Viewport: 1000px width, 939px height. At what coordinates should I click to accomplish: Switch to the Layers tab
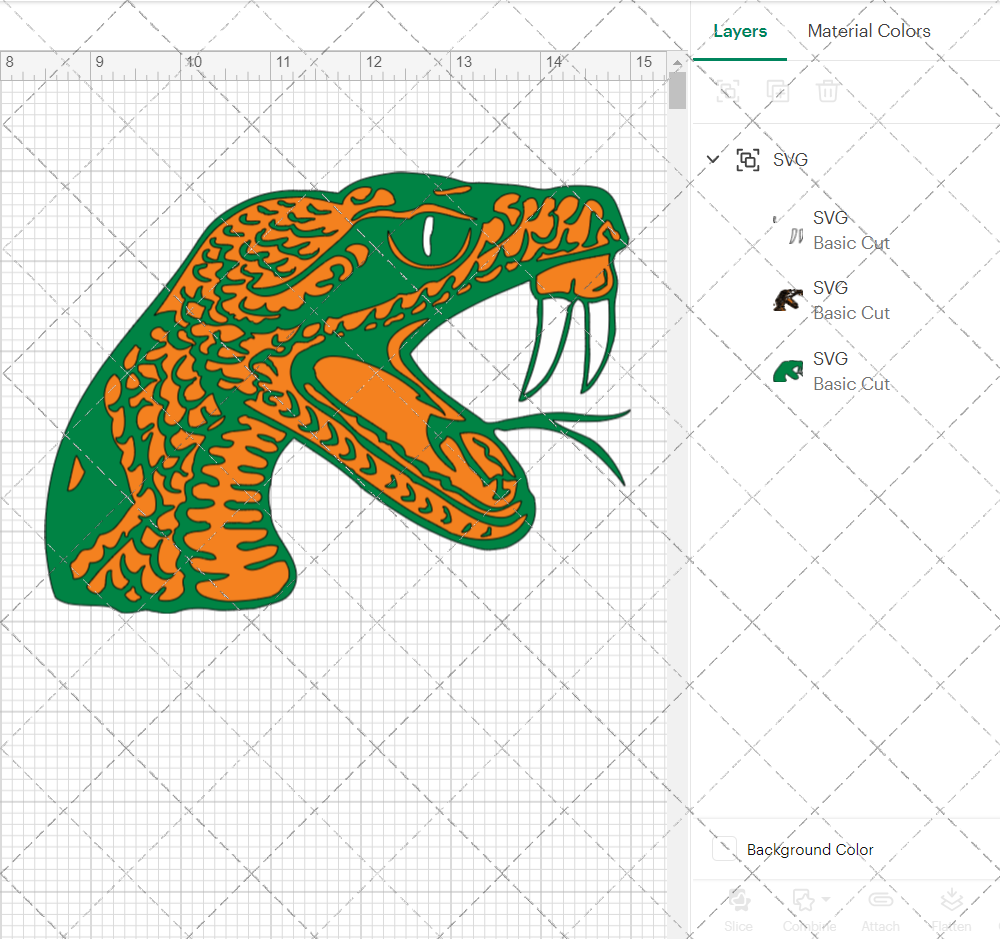tap(740, 31)
